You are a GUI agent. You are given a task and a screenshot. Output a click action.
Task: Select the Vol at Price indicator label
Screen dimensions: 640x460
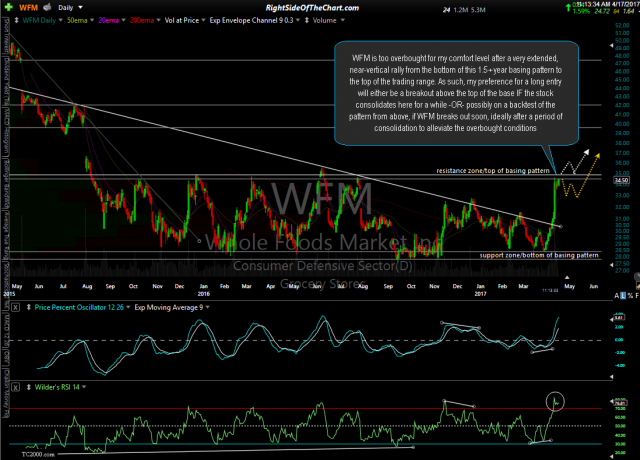point(182,20)
